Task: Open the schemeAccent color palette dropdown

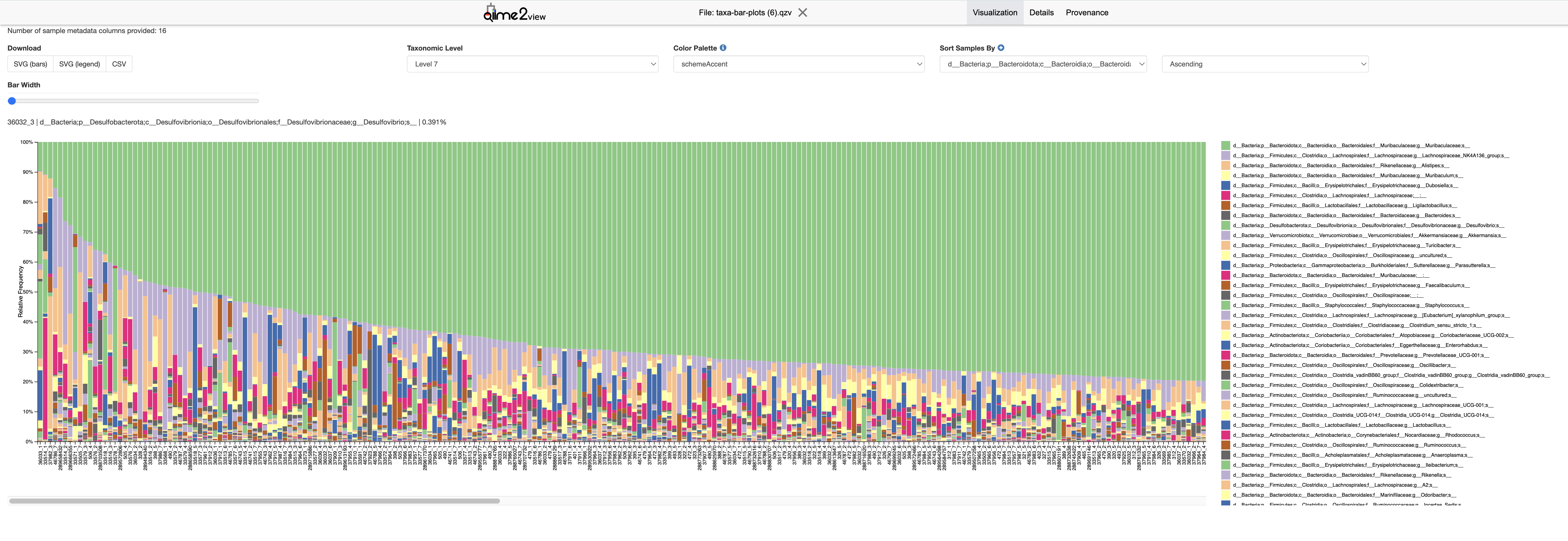Action: pyautogui.click(x=799, y=64)
